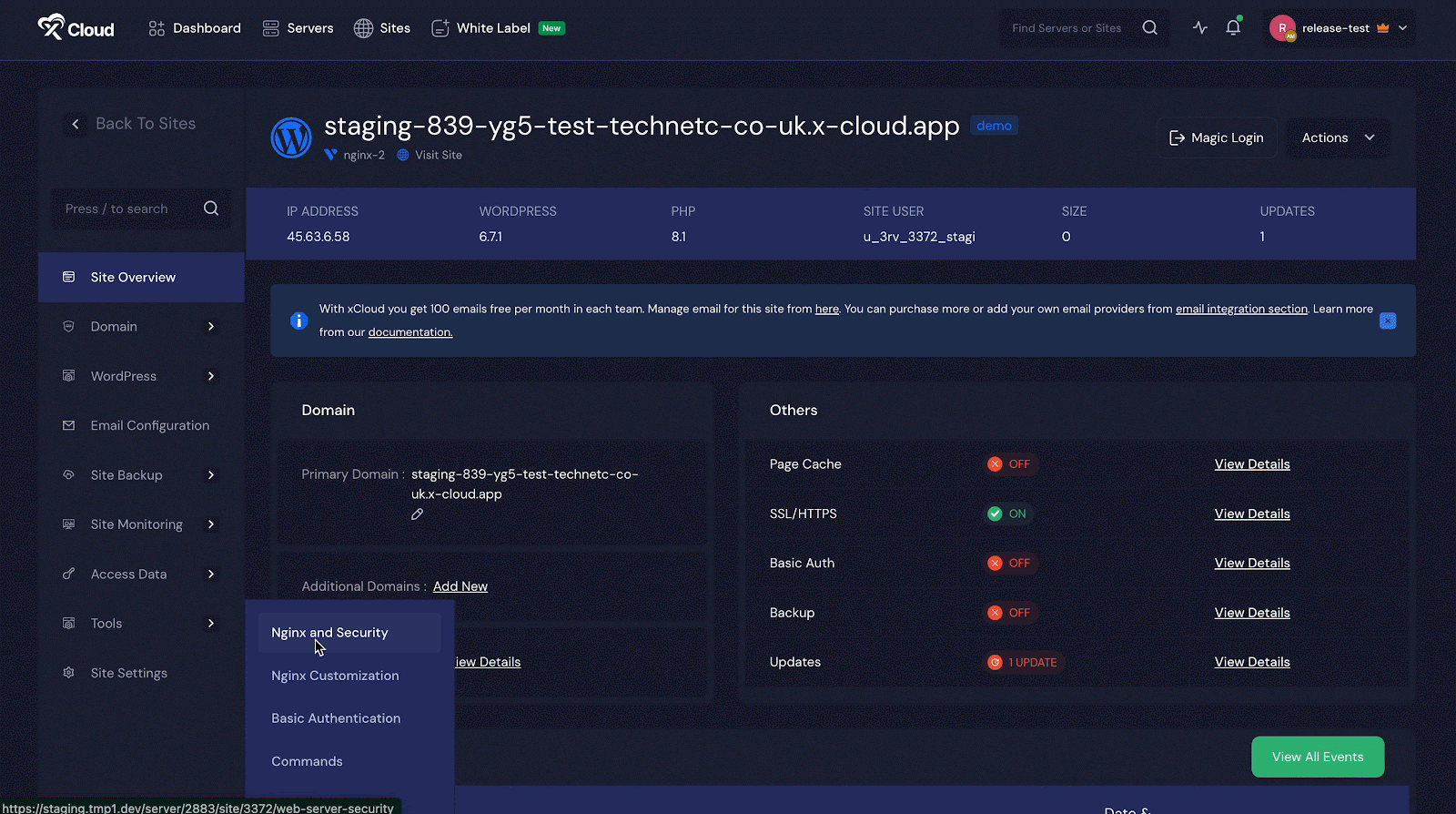Viewport: 1456px width, 814px height.
Task: Go to the Servers section
Action: (298, 28)
